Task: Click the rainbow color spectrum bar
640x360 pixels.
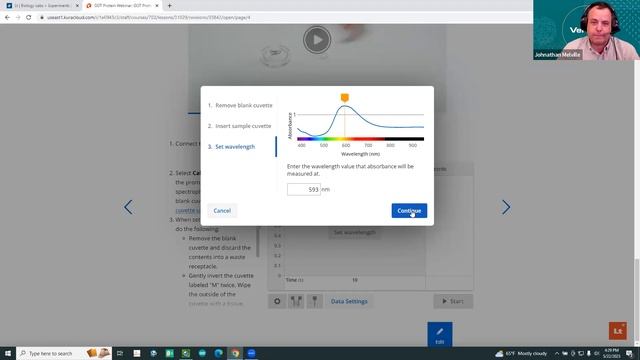Action: pos(360,139)
